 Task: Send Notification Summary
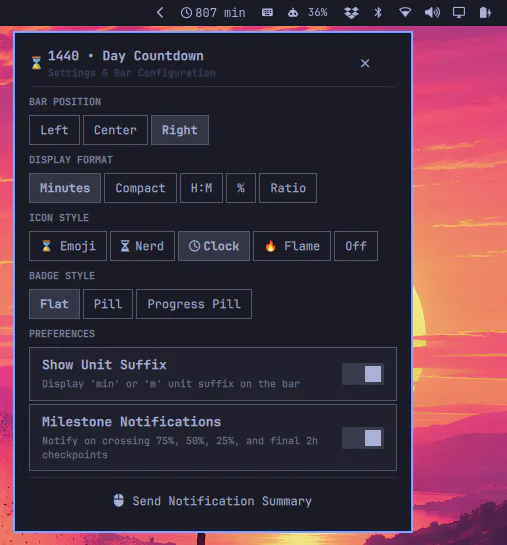213,501
